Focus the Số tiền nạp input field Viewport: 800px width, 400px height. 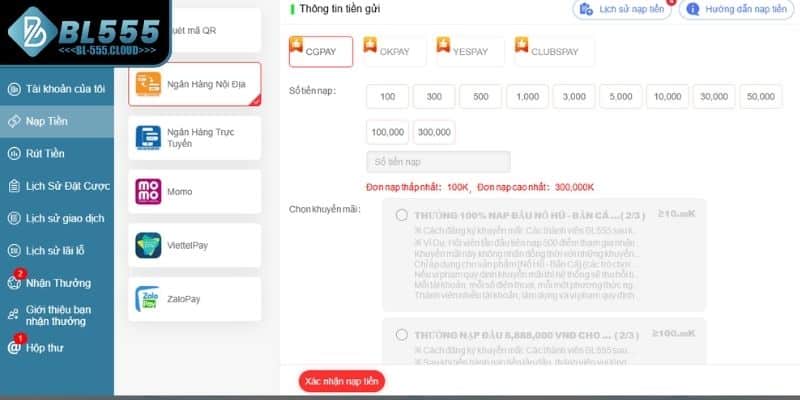click(438, 162)
